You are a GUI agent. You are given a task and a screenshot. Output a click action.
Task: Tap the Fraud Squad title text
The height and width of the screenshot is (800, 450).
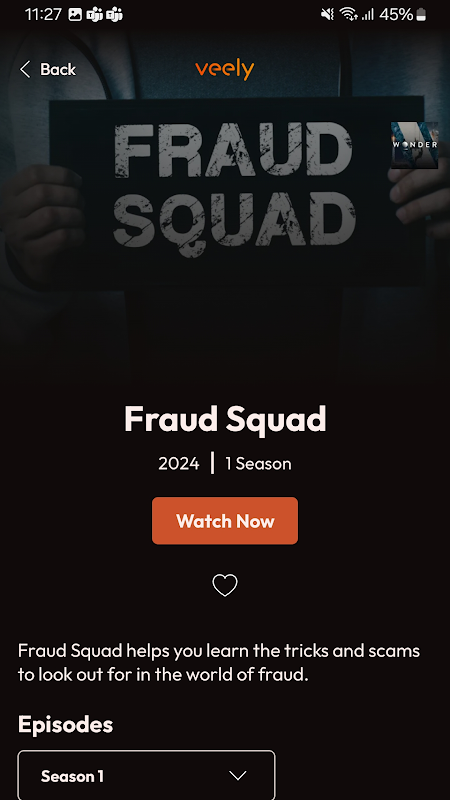(225, 419)
